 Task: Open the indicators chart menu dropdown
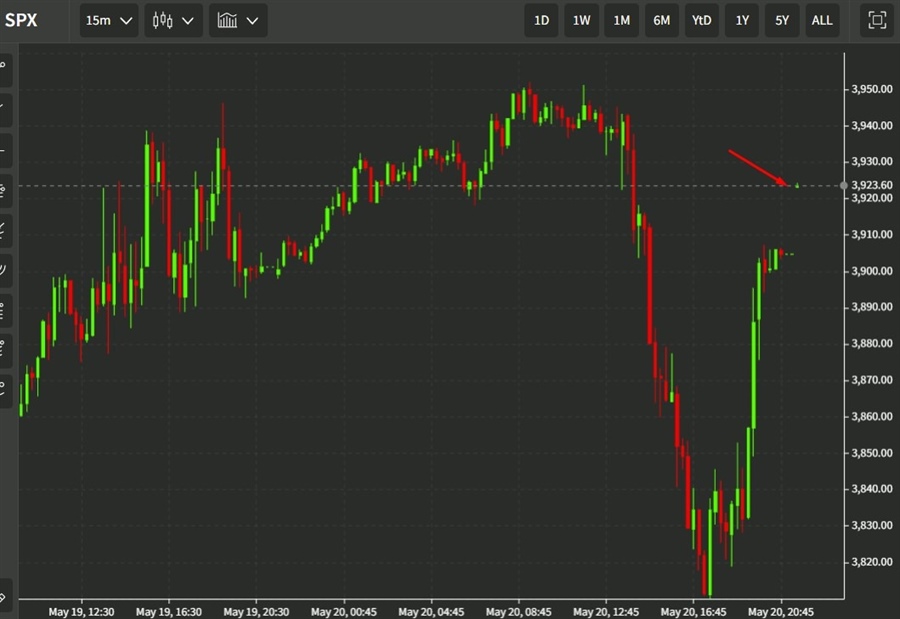pos(238,21)
